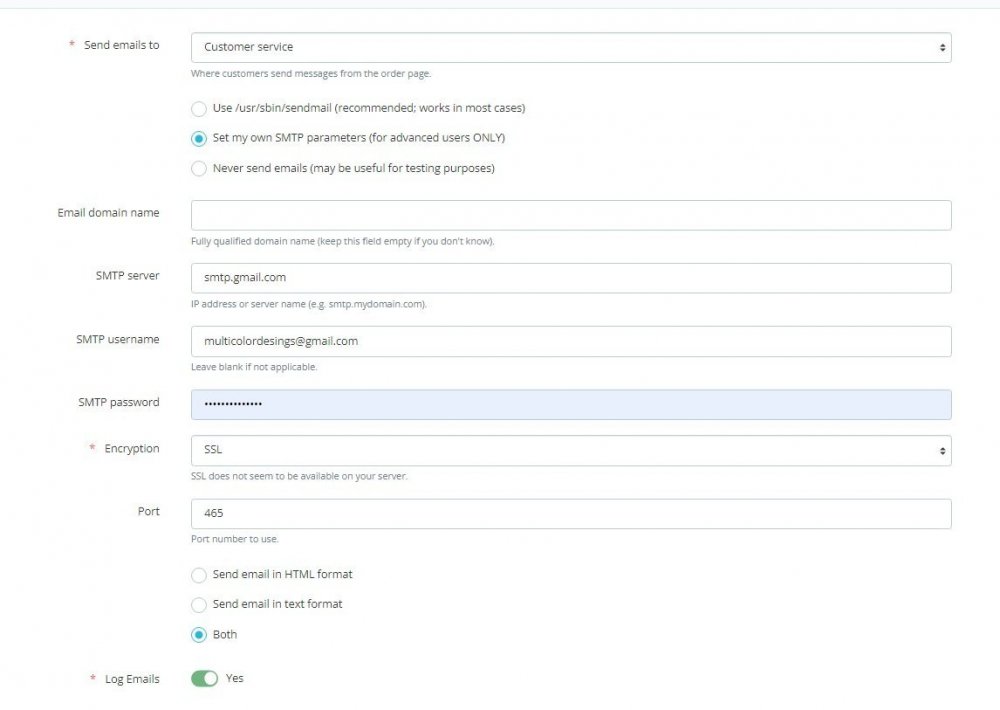The height and width of the screenshot is (710, 1000).
Task: Click the Port number field
Action: (570, 513)
